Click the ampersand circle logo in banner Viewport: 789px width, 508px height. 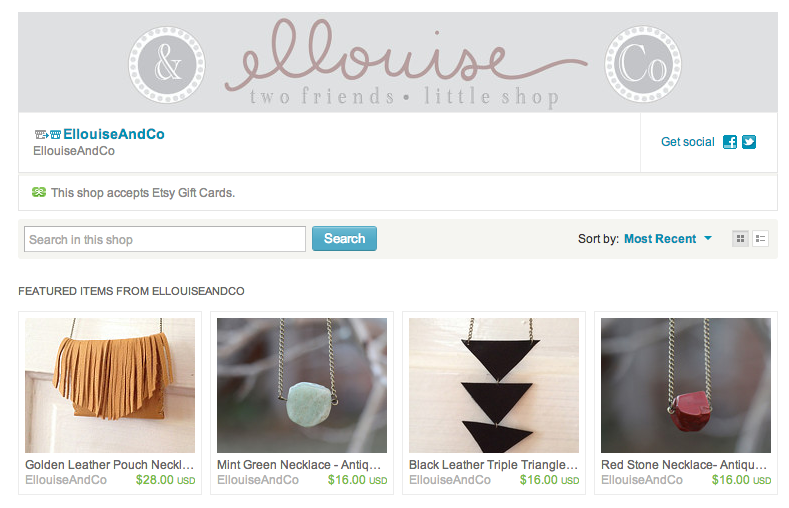[167, 65]
